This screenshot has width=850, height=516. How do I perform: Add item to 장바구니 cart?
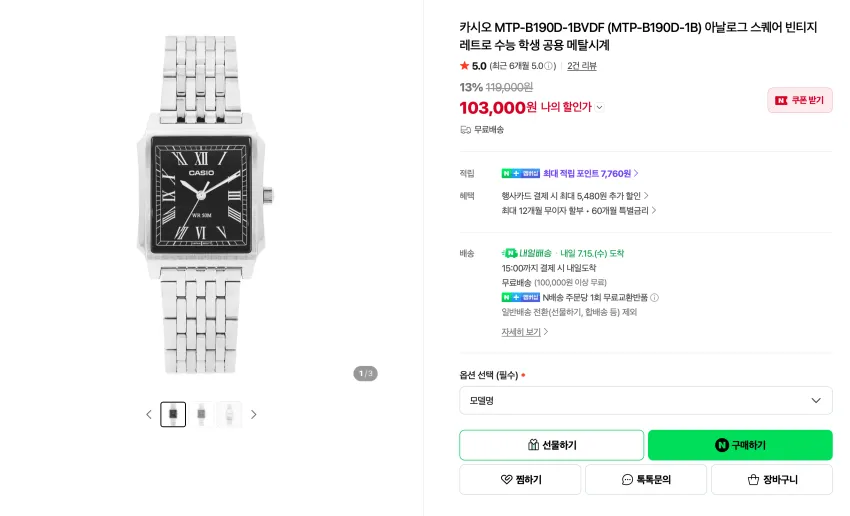[772, 480]
